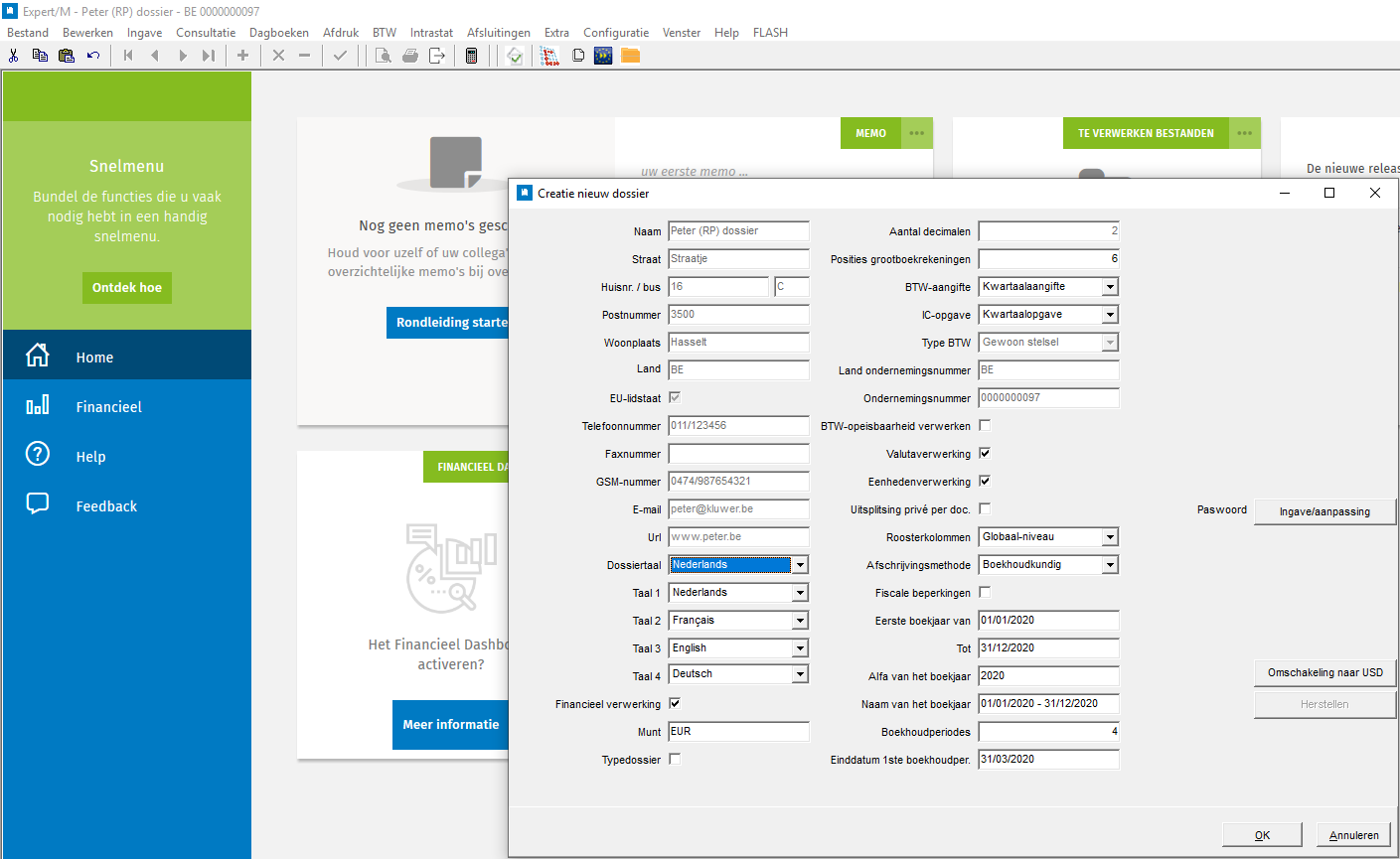Open the Afsluitingen menu
Viewport: 1400px width, 859px height.
[x=498, y=33]
